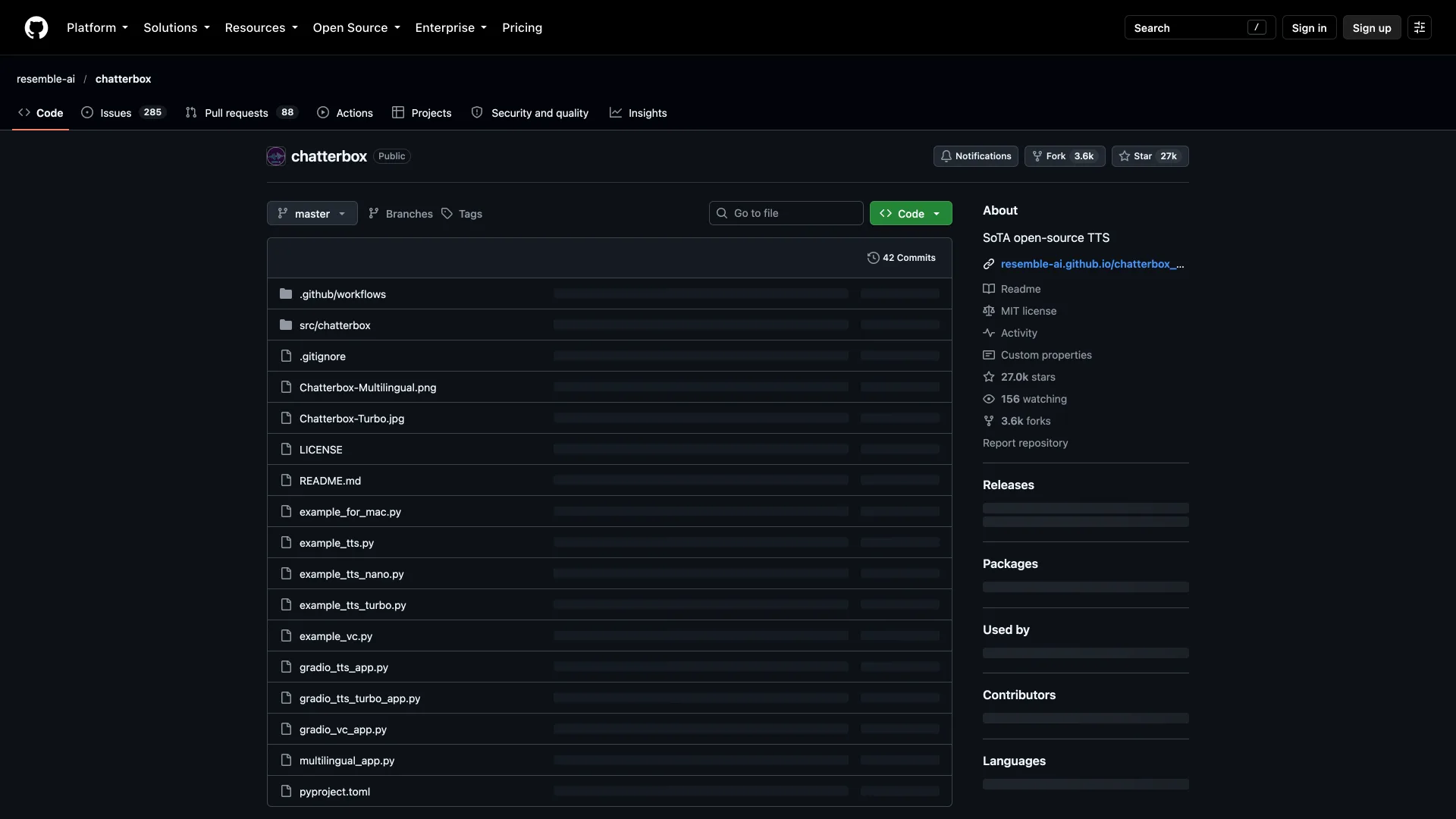Click the file icon beside example_tts.py
1456x819 pixels.
(286, 543)
